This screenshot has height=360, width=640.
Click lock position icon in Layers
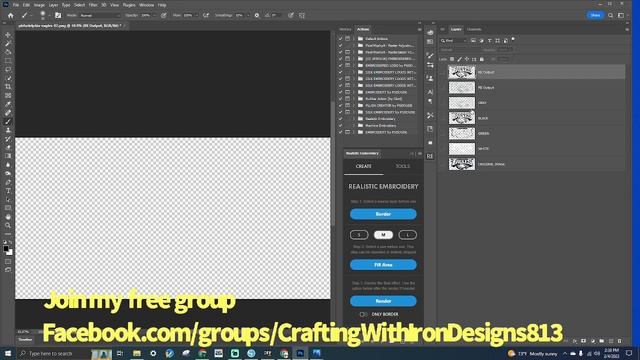pos(467,59)
